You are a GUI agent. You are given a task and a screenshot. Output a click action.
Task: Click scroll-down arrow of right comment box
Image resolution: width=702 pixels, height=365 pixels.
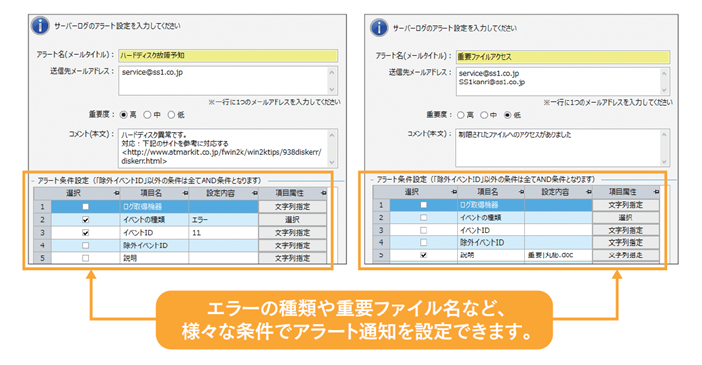(x=664, y=161)
